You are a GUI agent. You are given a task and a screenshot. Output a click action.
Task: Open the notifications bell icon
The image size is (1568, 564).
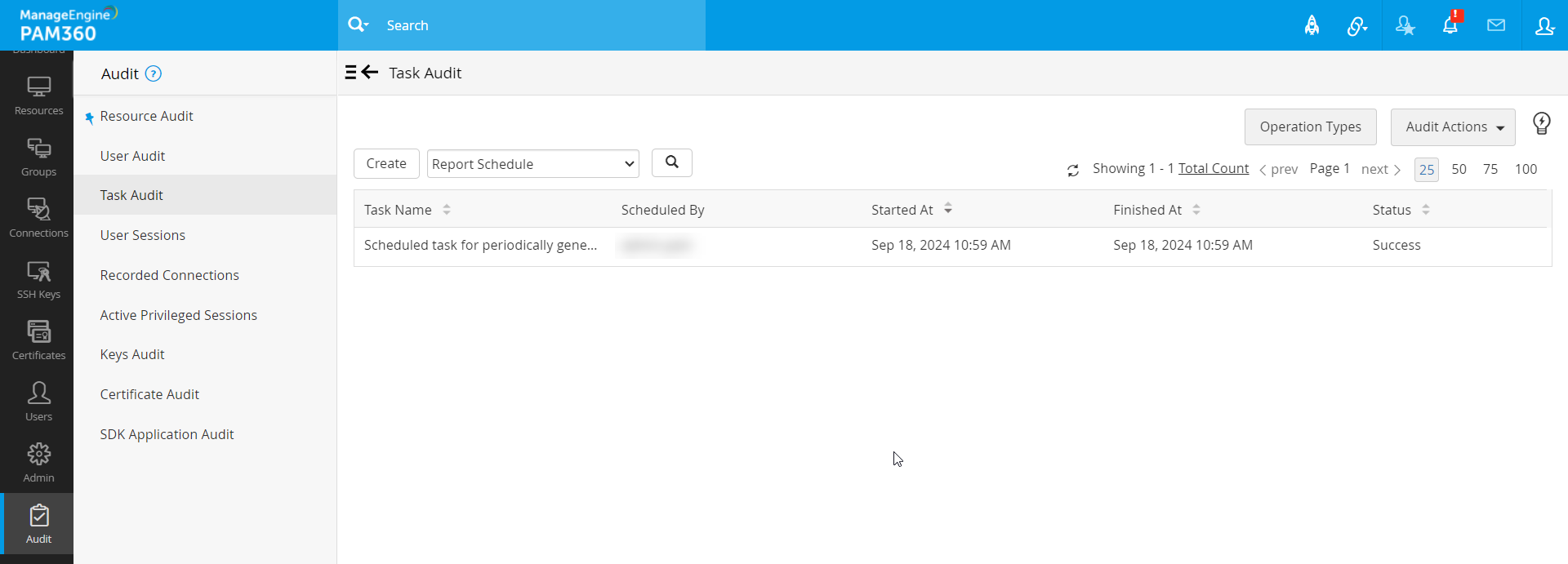click(1450, 25)
